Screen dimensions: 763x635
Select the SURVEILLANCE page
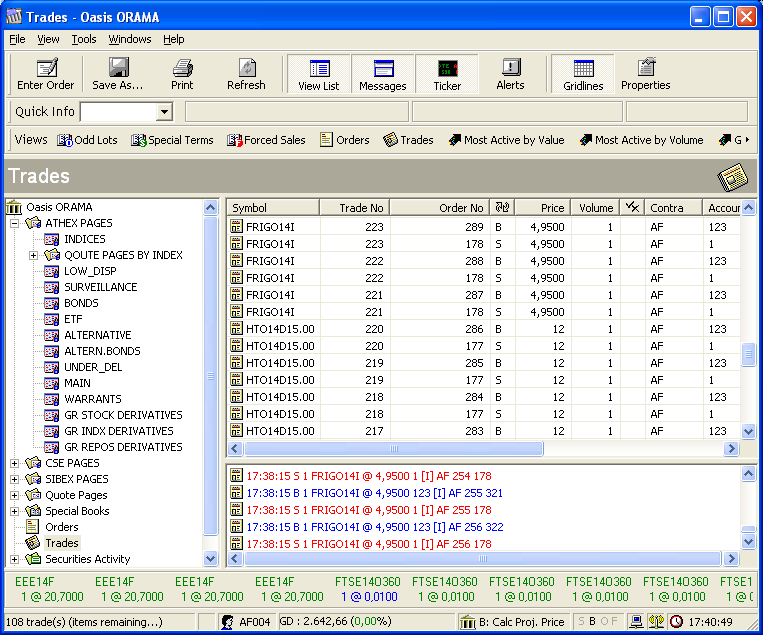101,287
